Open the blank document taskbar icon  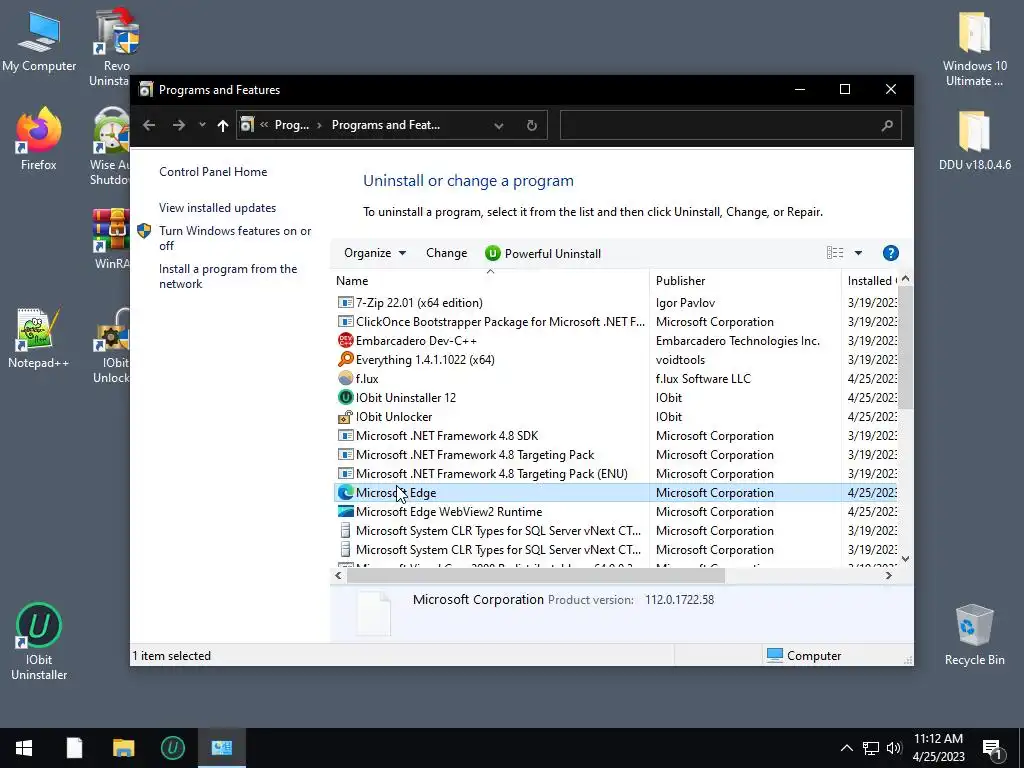[x=74, y=748]
